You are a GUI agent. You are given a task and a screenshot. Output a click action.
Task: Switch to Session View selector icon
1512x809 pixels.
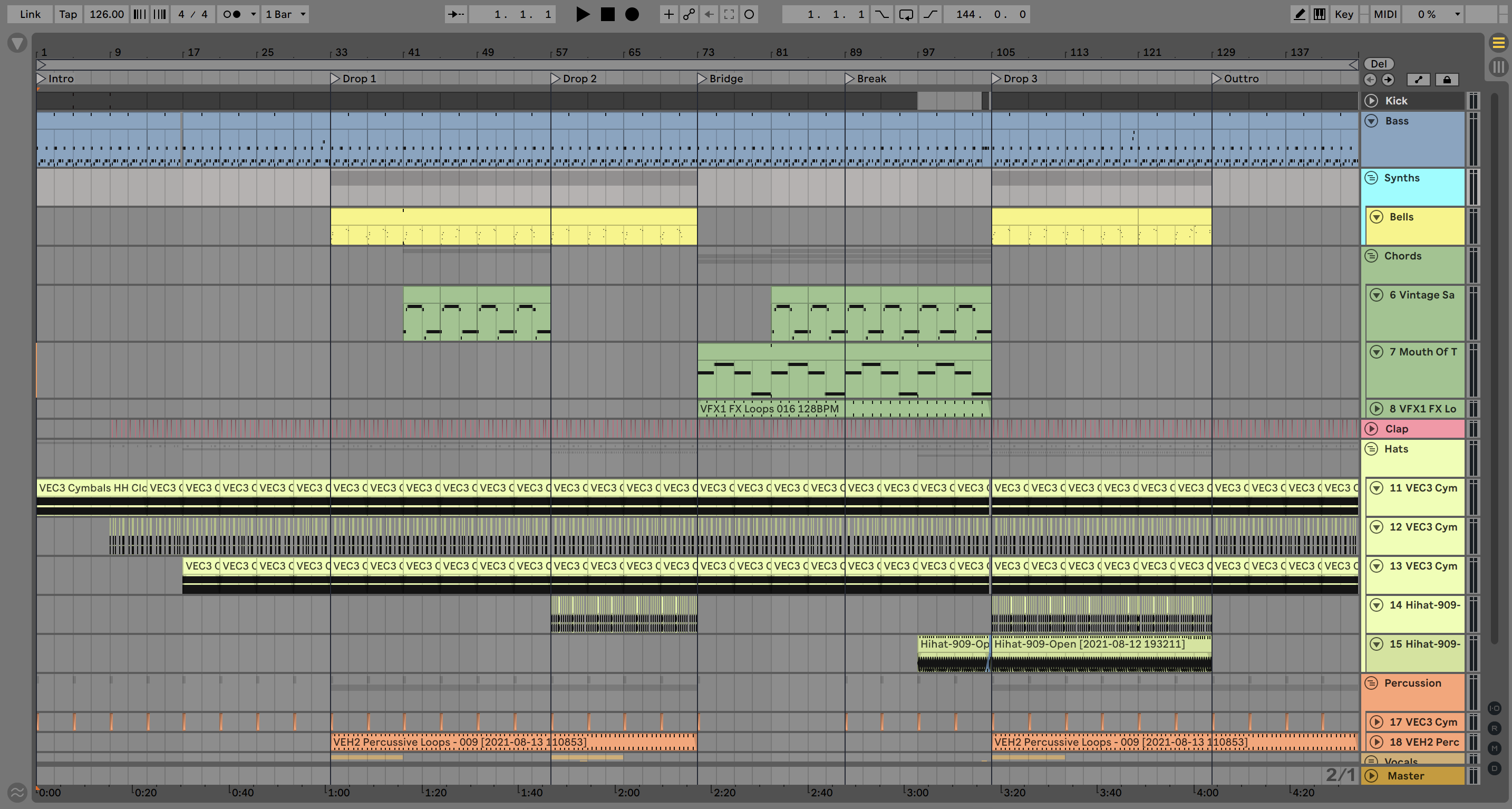tap(1498, 67)
